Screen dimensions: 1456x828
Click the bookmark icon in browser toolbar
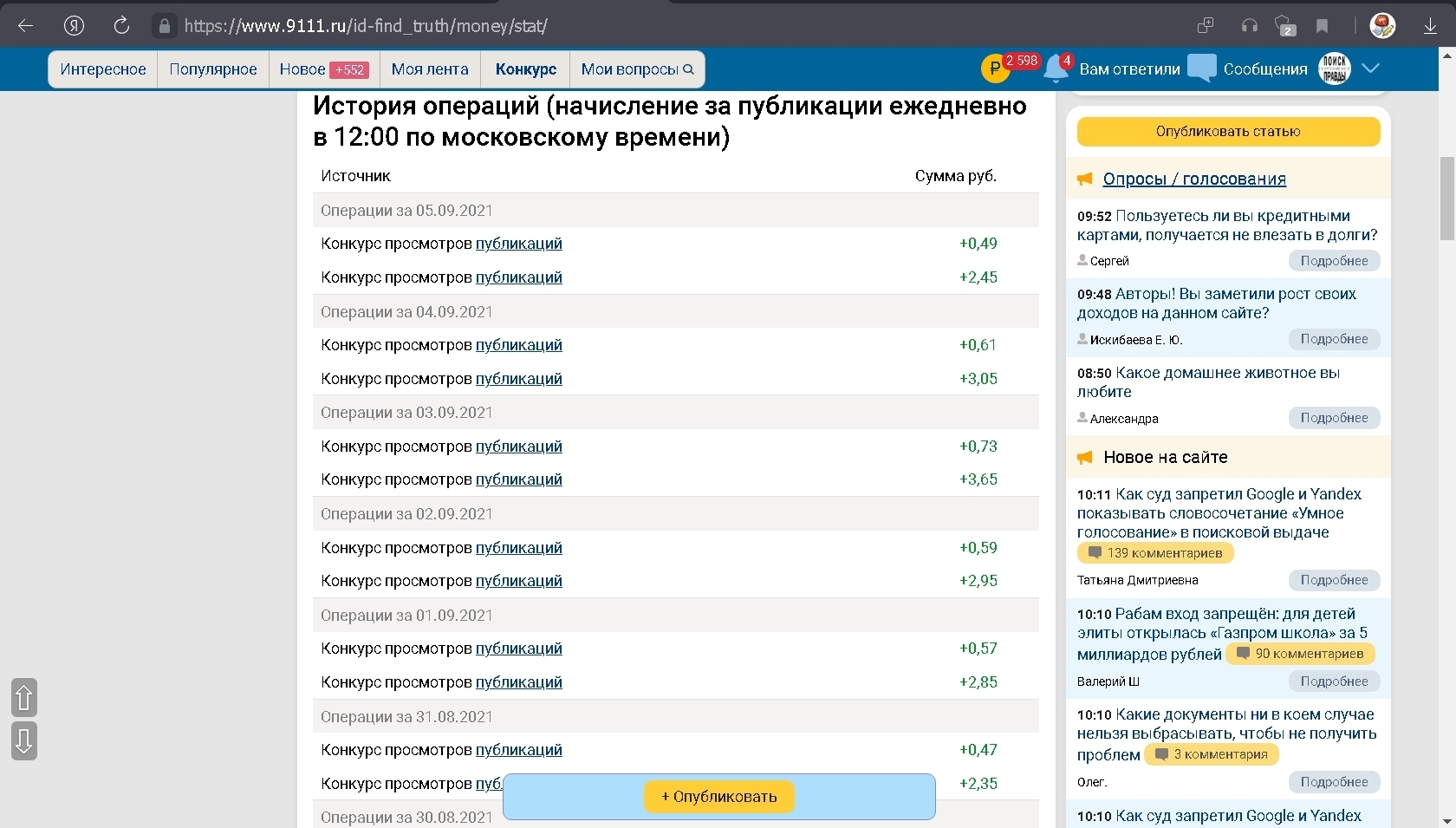1322,26
